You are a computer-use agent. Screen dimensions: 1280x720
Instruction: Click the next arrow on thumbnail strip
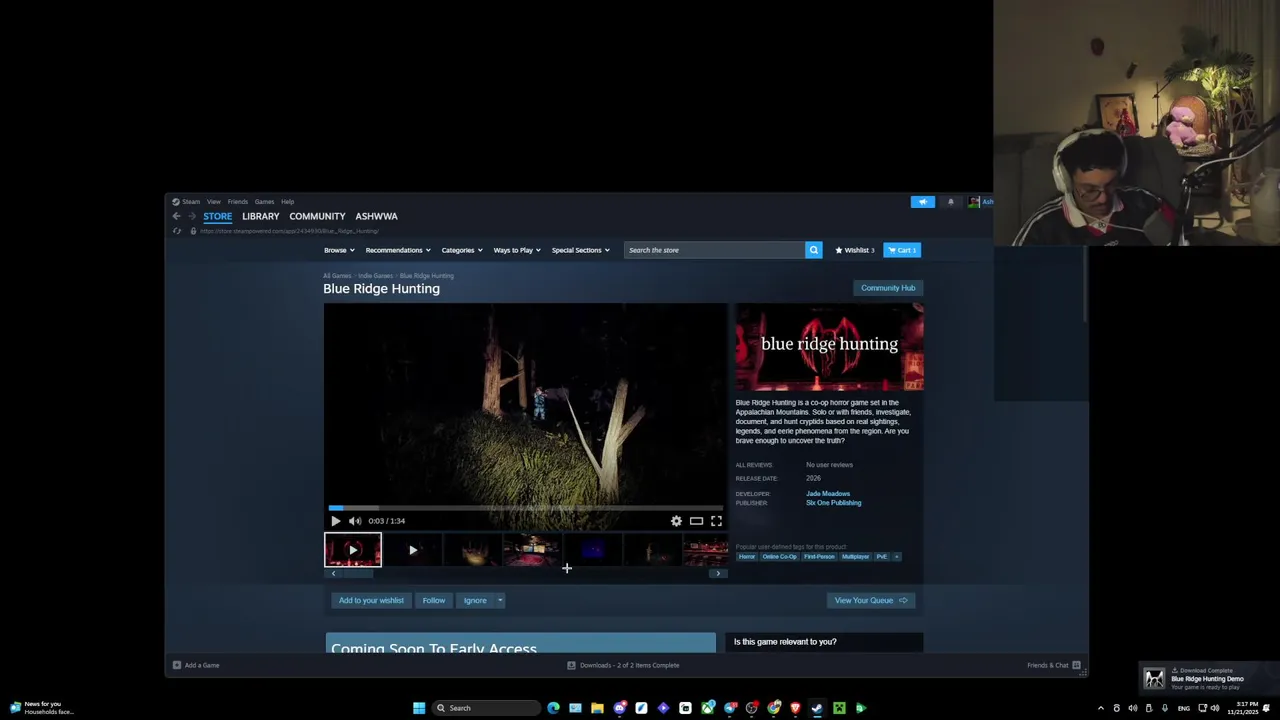(x=717, y=574)
